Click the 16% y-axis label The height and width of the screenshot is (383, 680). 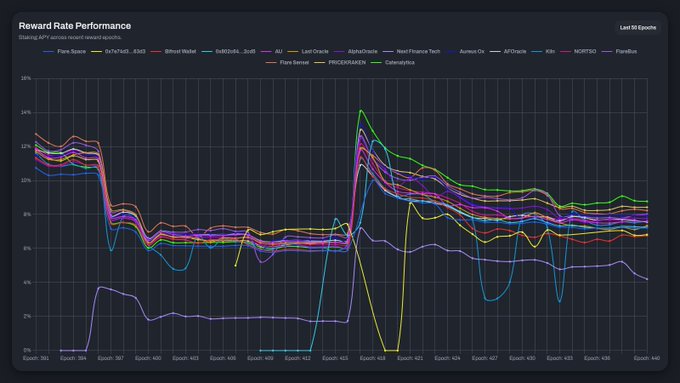coord(26,79)
